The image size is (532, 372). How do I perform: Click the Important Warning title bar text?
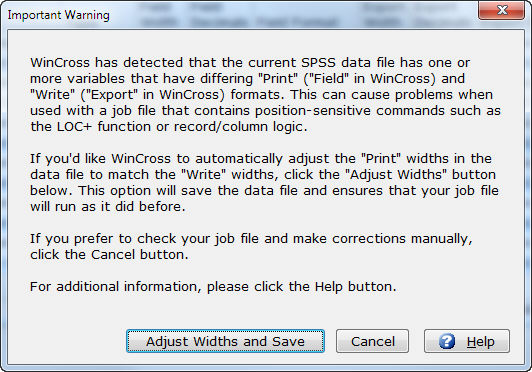[58, 15]
